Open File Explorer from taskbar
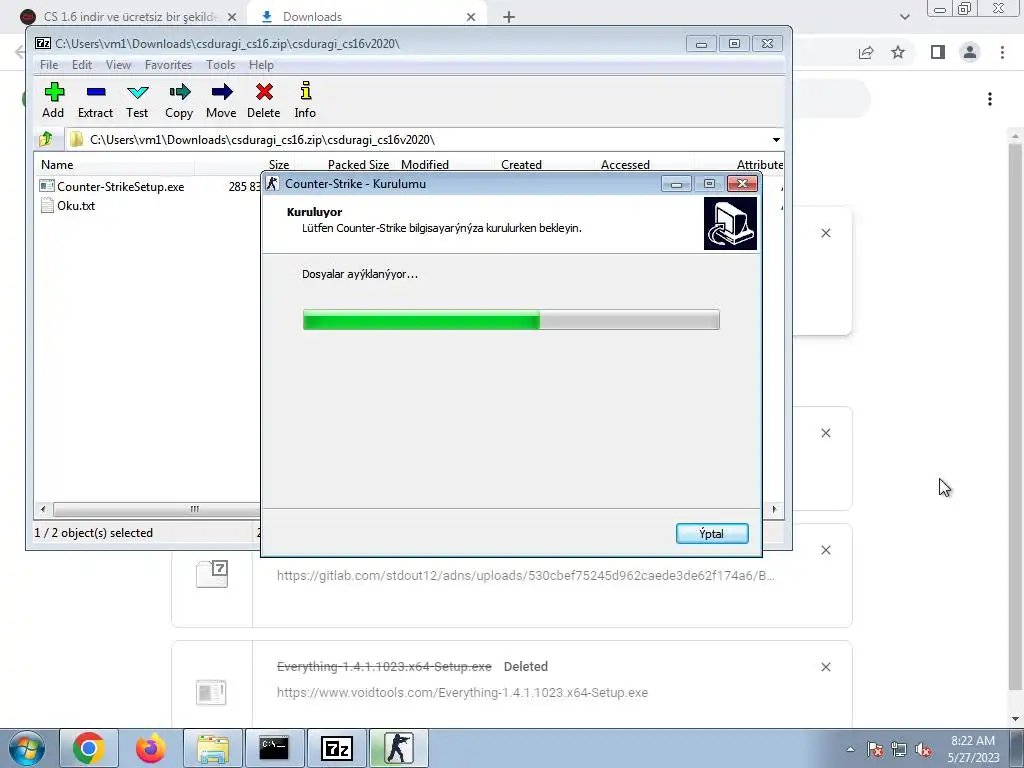Screen dimensions: 1024x768 point(213,748)
